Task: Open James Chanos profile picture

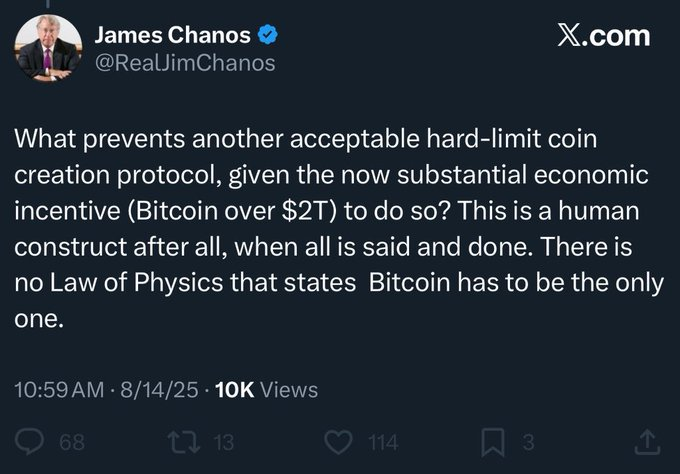Action: [x=48, y=48]
